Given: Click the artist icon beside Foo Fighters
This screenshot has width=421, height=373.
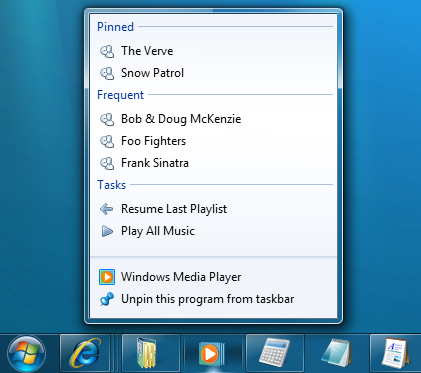Looking at the screenshot, I should [x=107, y=141].
